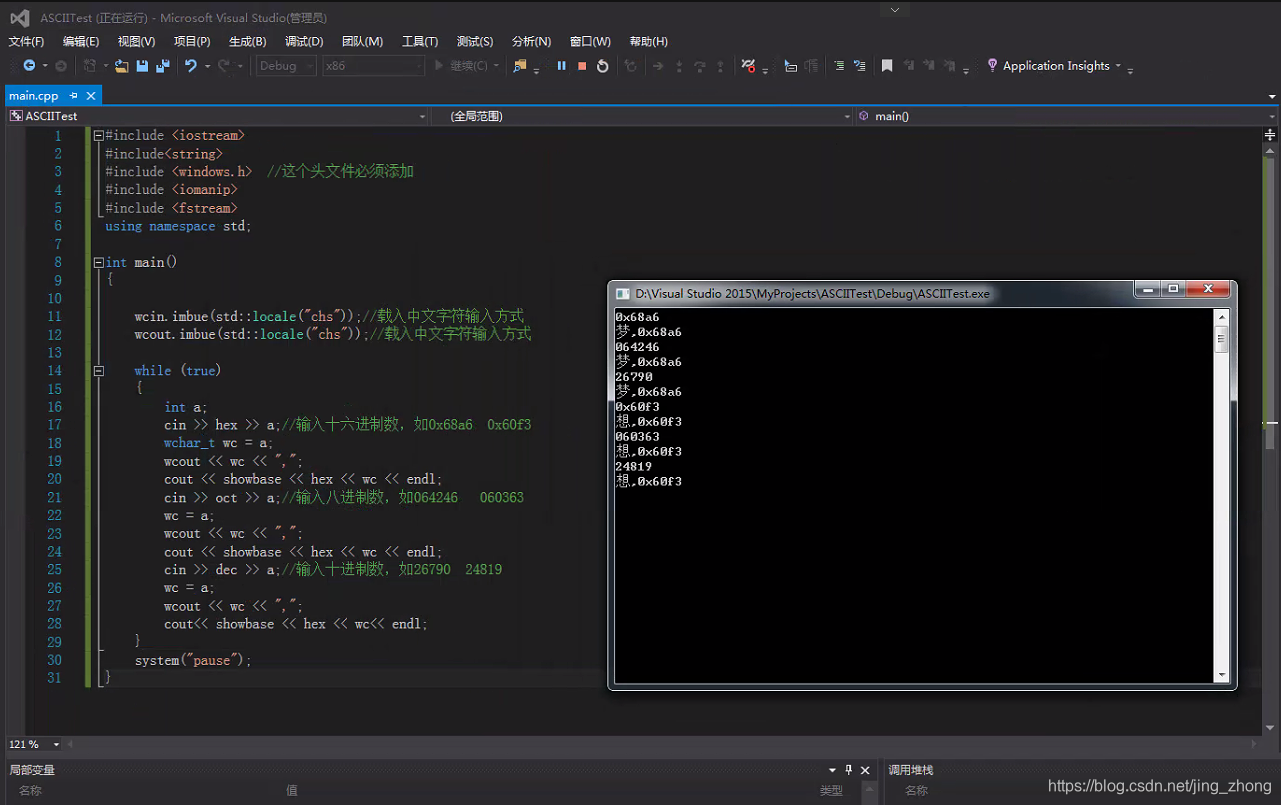
Task: Close the main.cpp tab
Action: 91,96
